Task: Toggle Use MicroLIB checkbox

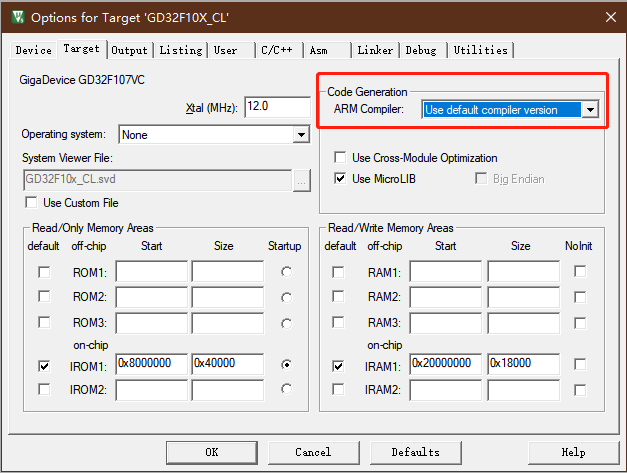Action: point(340,178)
